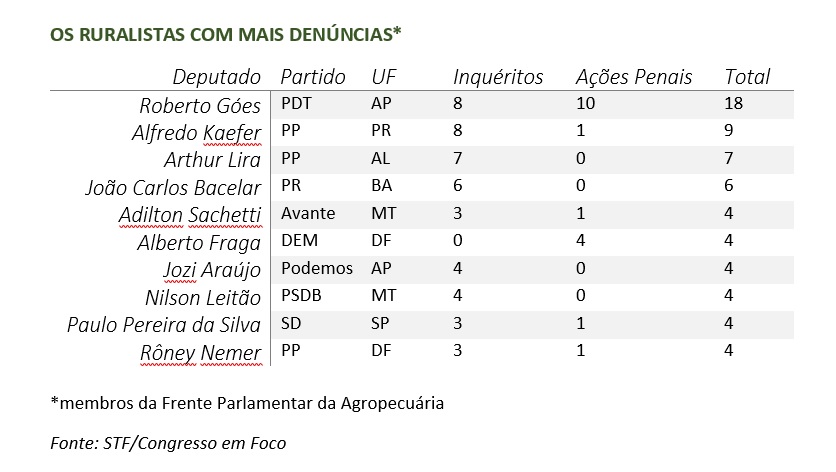Viewport: 836px width, 472px height.
Task: Click the 'Total' column header
Action: (x=747, y=77)
